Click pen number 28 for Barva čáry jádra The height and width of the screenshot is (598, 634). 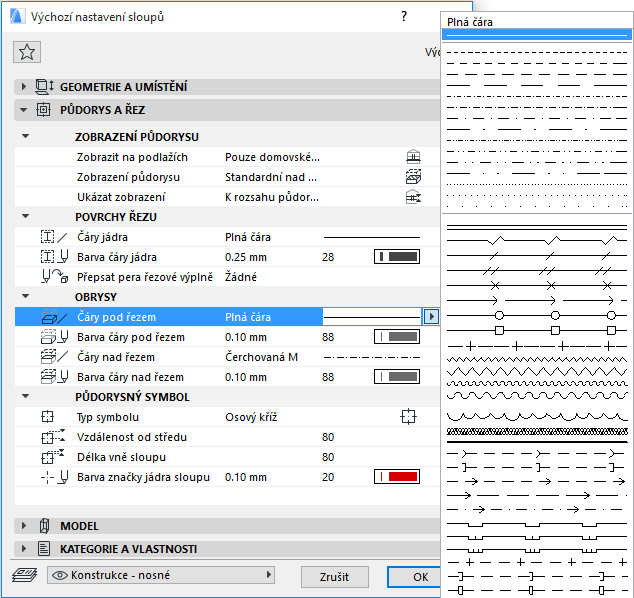(328, 257)
